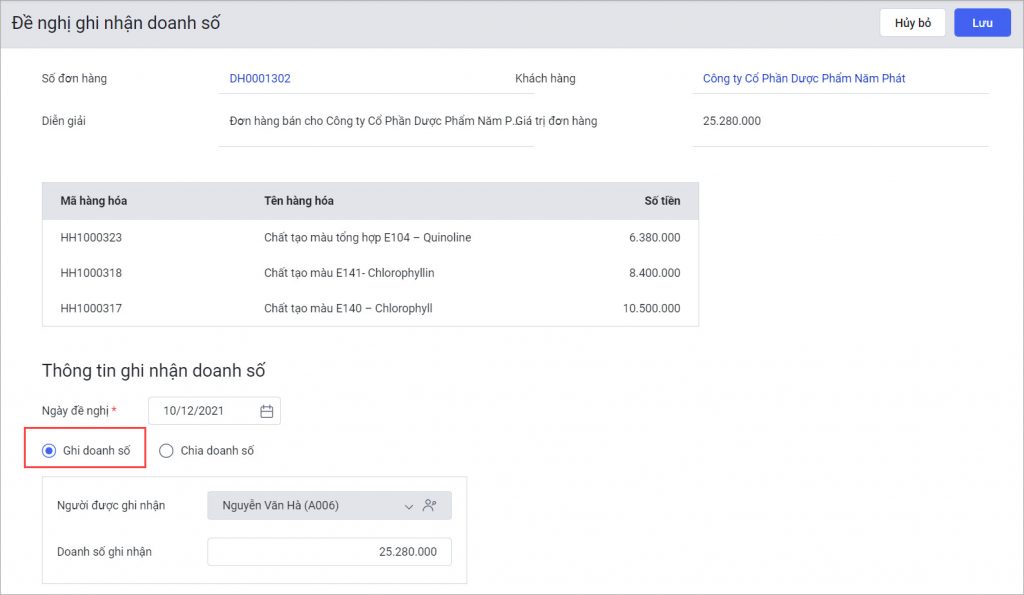Expand the Người được ghi nhận dropdown arrow
1024x595 pixels.
[x=408, y=506]
